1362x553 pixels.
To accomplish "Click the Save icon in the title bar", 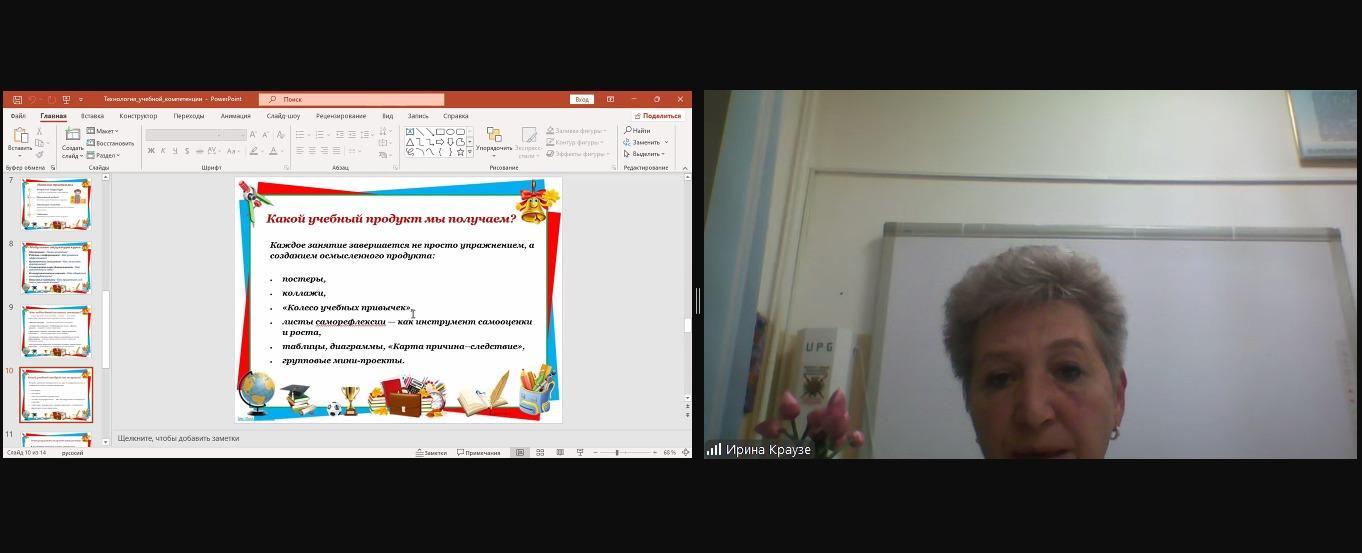I will [x=18, y=99].
